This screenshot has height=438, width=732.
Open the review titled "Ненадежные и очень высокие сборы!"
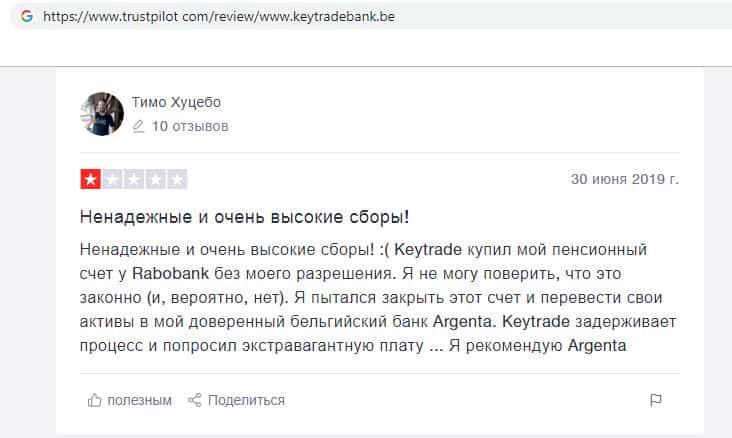click(244, 217)
